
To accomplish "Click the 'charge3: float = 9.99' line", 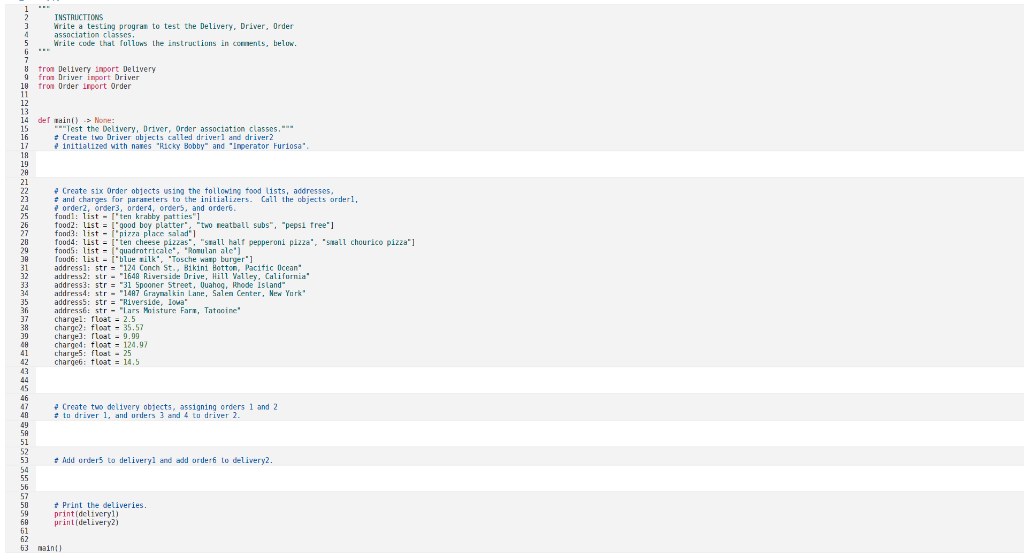I will pyautogui.click(x=97, y=336).
